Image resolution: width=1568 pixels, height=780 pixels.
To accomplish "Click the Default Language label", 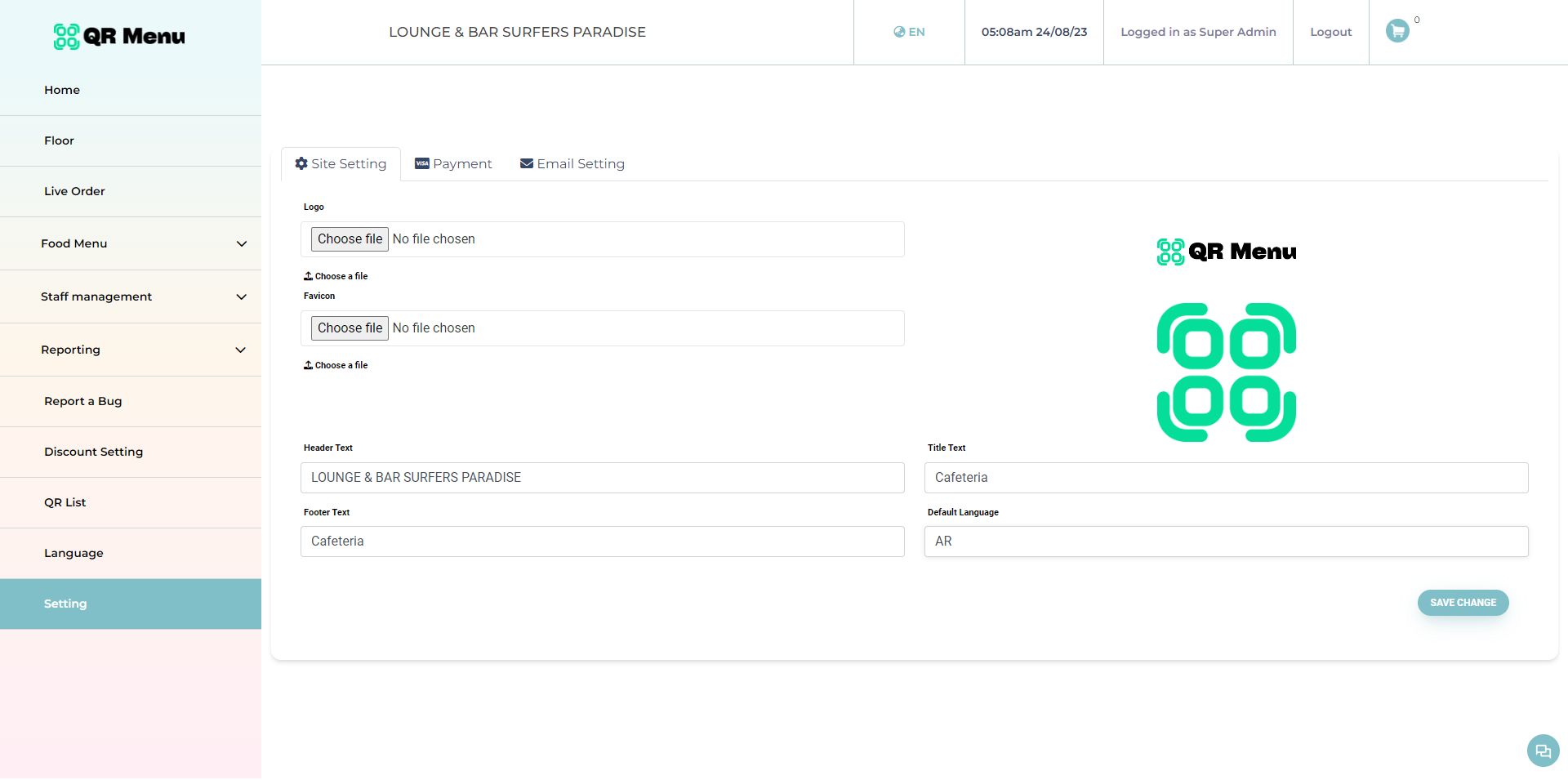I will pos(963,512).
